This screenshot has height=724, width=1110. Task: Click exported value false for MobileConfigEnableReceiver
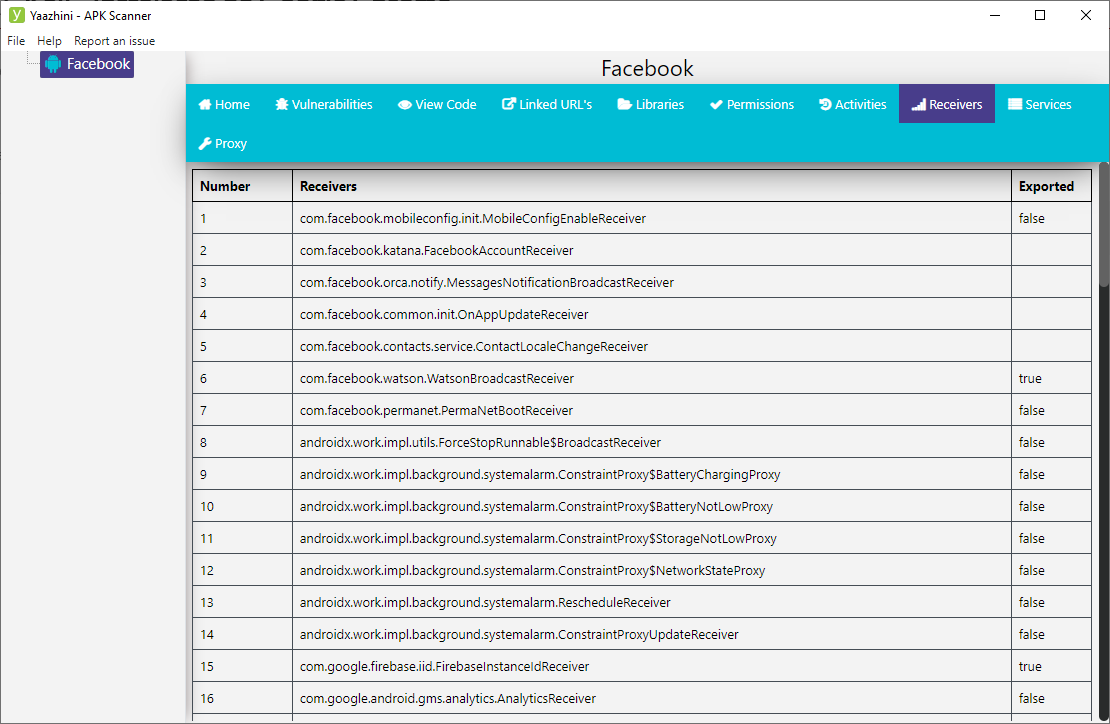click(x=1031, y=219)
